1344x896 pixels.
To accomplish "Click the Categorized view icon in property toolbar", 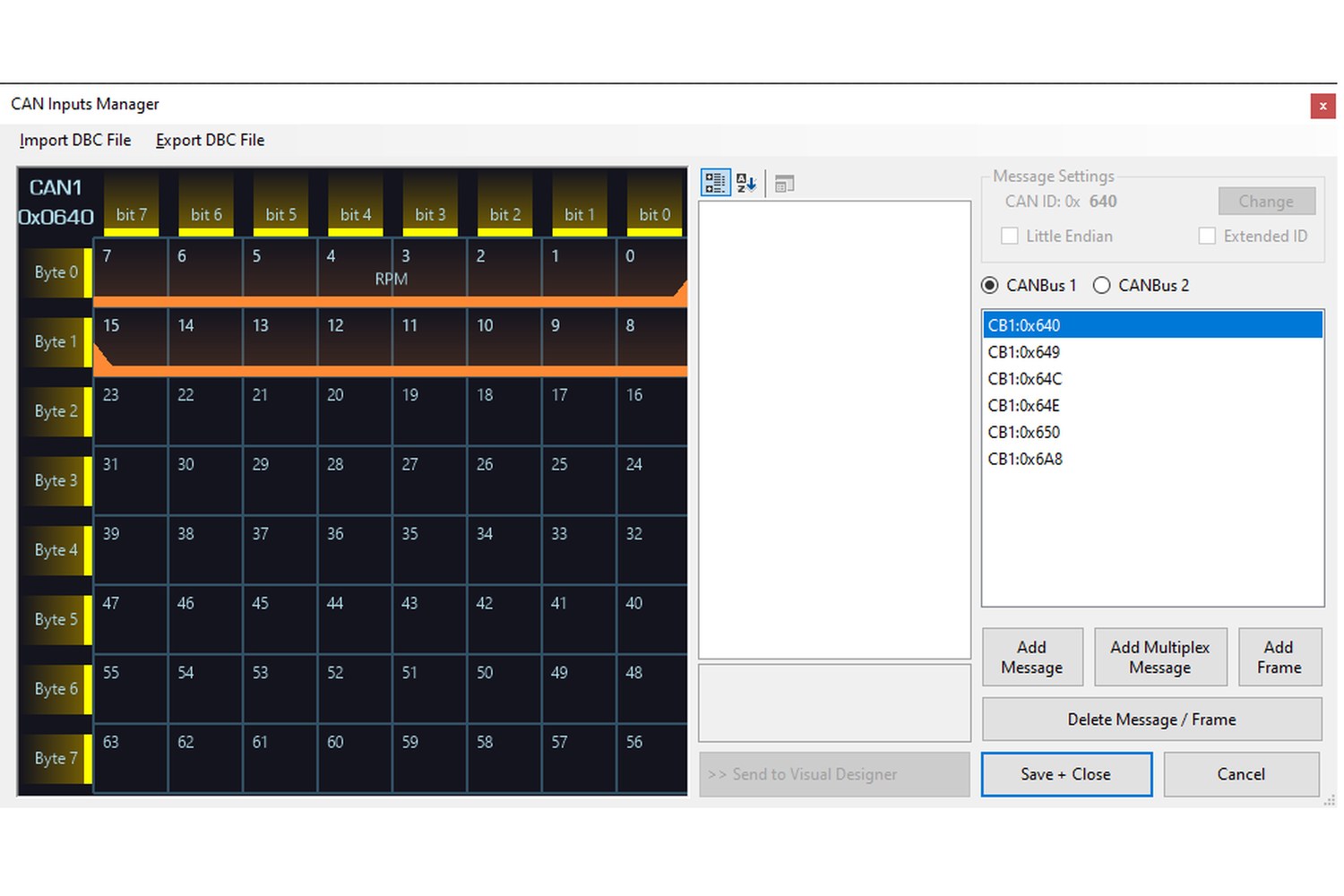I will pos(715,183).
